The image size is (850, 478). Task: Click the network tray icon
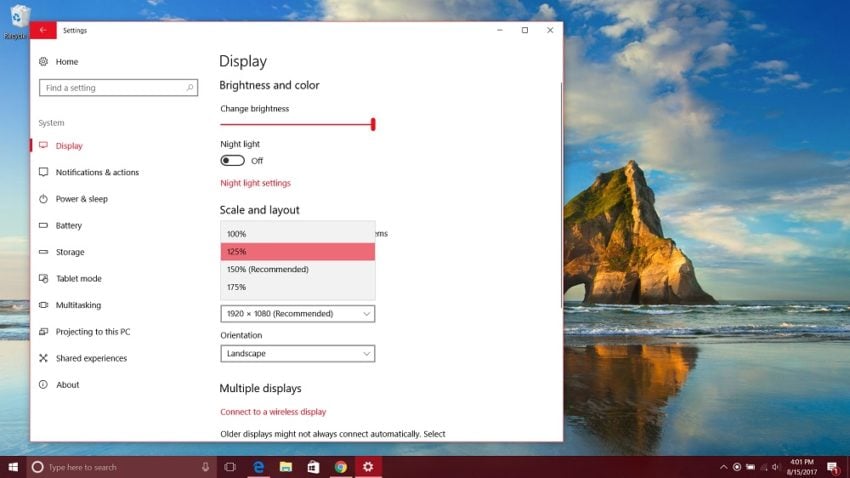click(763, 467)
